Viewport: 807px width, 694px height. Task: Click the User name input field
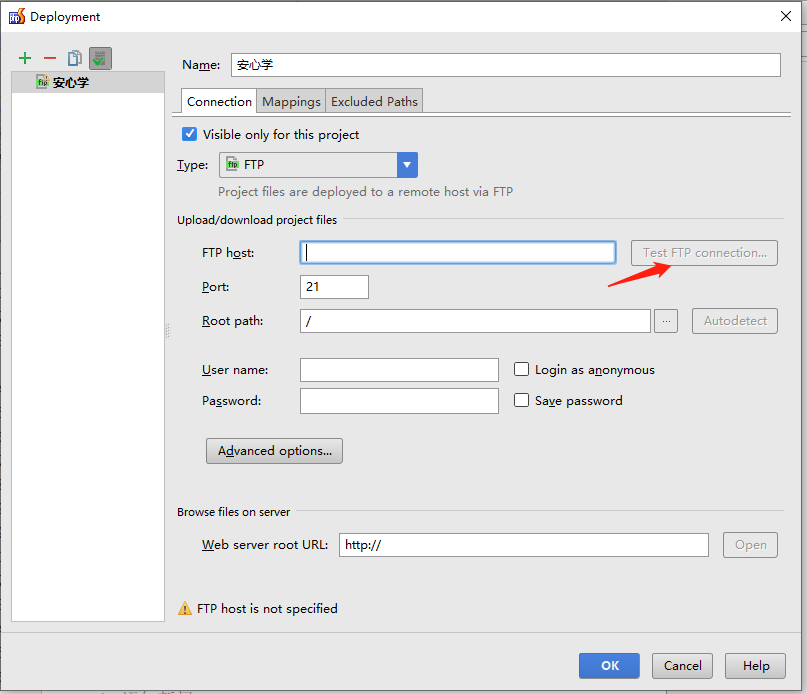pyautogui.click(x=399, y=370)
